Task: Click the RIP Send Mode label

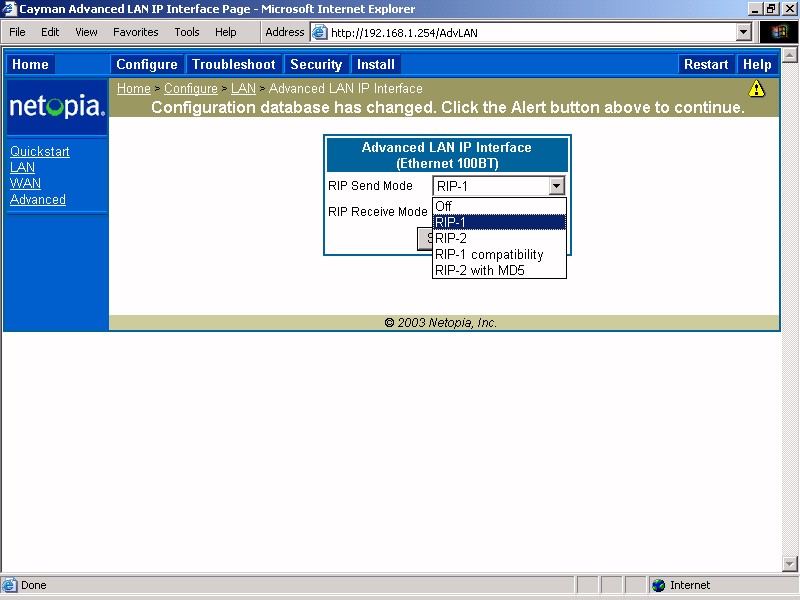Action: [370, 186]
